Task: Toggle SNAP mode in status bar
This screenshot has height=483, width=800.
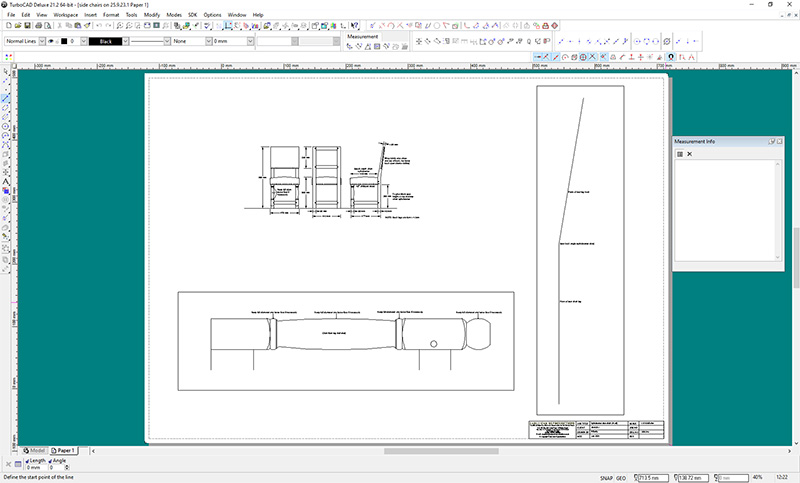Action: (605, 477)
